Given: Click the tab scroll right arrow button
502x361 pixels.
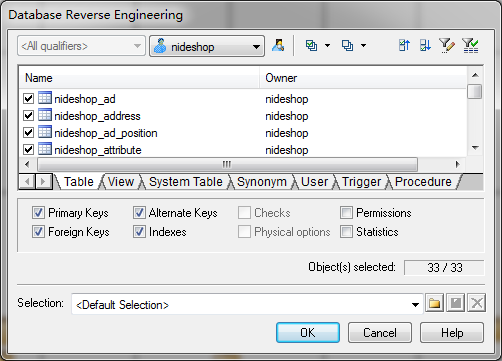Looking at the screenshot, I should coord(43,182).
